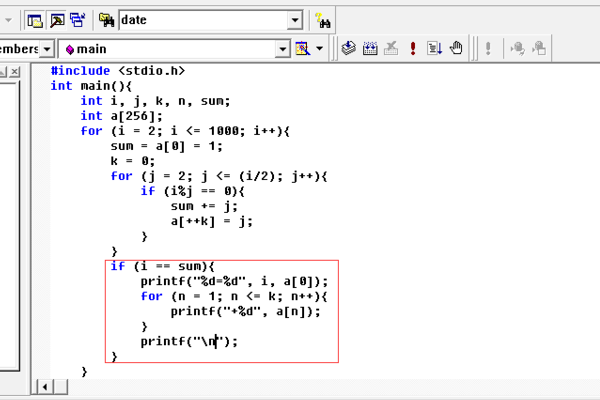The width and height of the screenshot is (600, 400).
Task: Click the 'for (j = 2; j <= (i/2); j++){' line
Action: coord(219,176)
